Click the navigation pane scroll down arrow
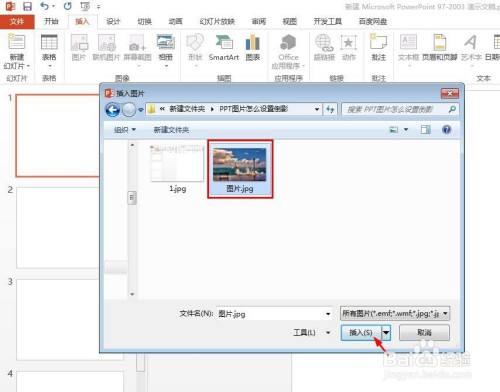The image size is (500, 392). coord(132,294)
